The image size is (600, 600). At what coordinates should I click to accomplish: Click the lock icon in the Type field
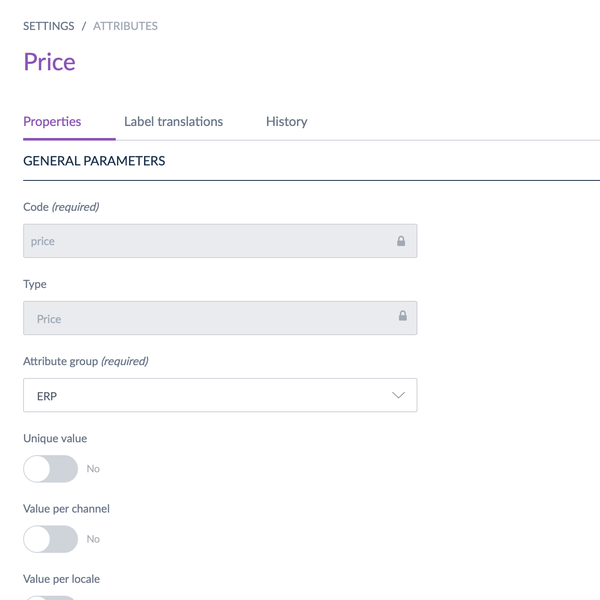pyautogui.click(x=403, y=316)
